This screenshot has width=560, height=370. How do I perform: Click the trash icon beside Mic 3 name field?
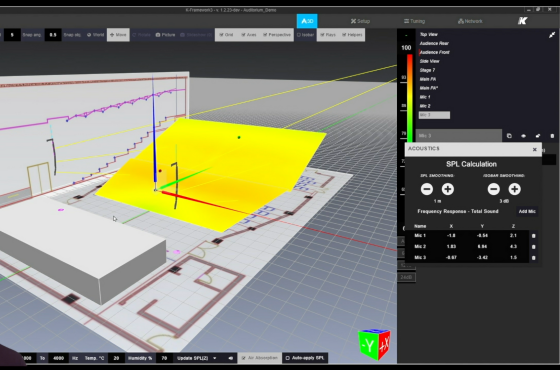(552, 136)
